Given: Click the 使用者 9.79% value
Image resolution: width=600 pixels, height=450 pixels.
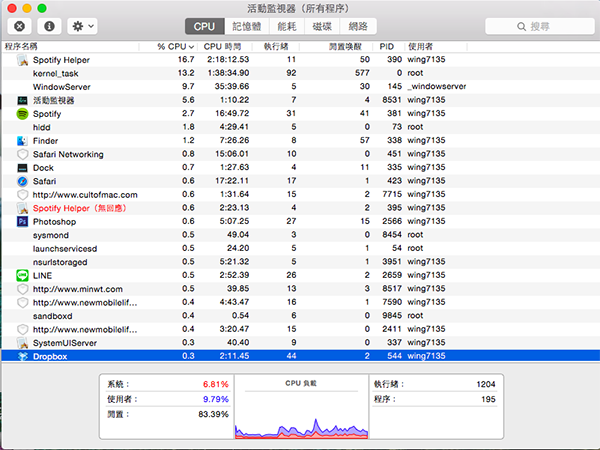Looking at the screenshot, I should coord(215,399).
